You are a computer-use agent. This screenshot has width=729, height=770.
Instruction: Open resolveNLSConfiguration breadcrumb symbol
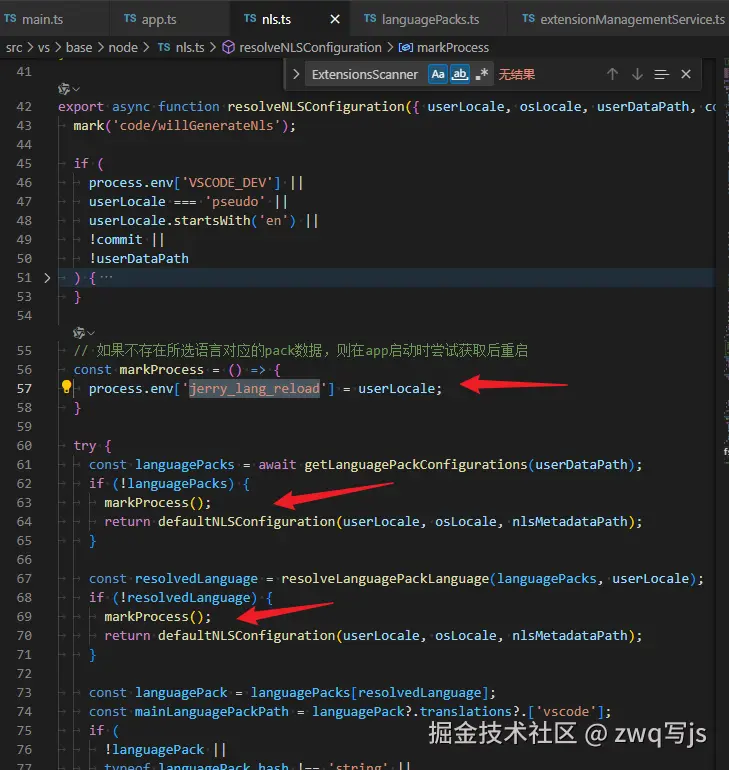tap(302, 48)
